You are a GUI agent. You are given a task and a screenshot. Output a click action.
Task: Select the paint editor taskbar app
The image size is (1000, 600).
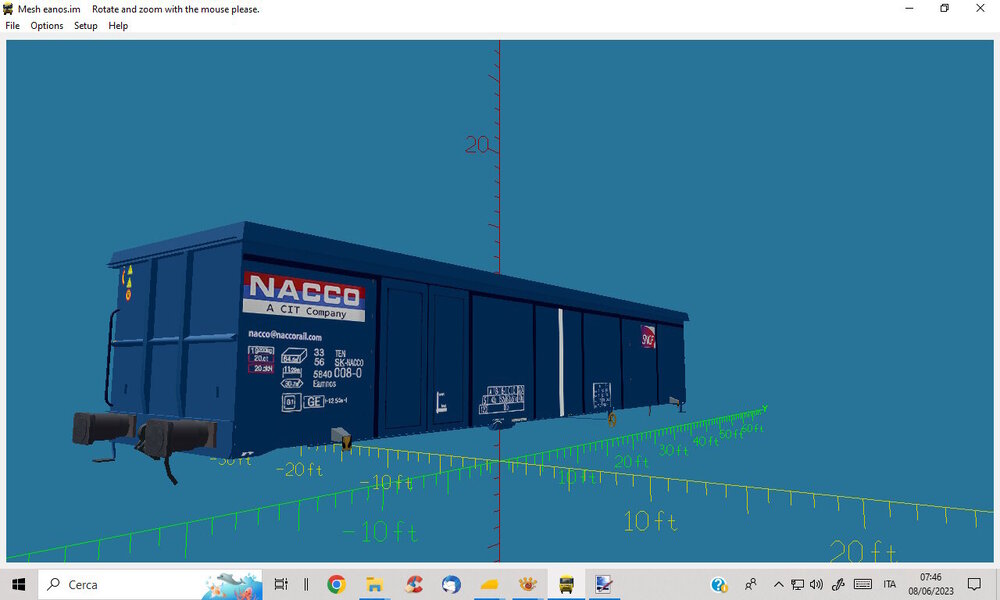click(x=603, y=584)
